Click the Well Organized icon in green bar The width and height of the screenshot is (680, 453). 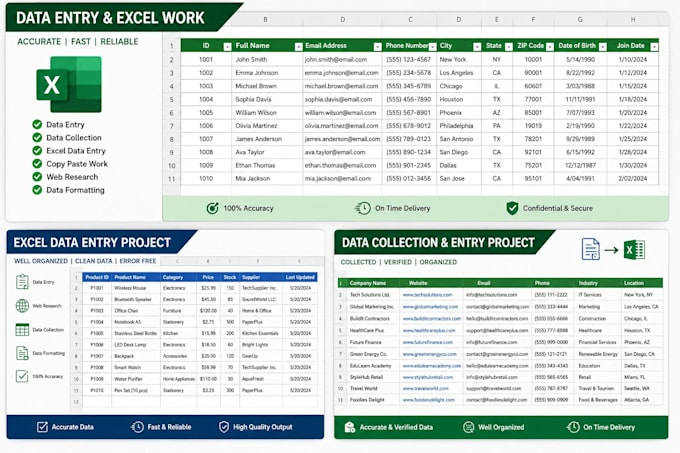coord(468,427)
